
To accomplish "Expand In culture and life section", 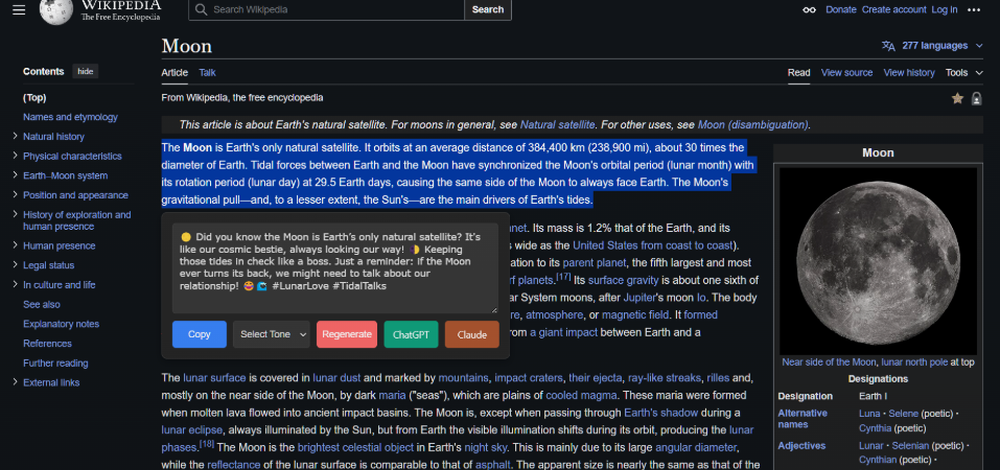I will 15,284.
